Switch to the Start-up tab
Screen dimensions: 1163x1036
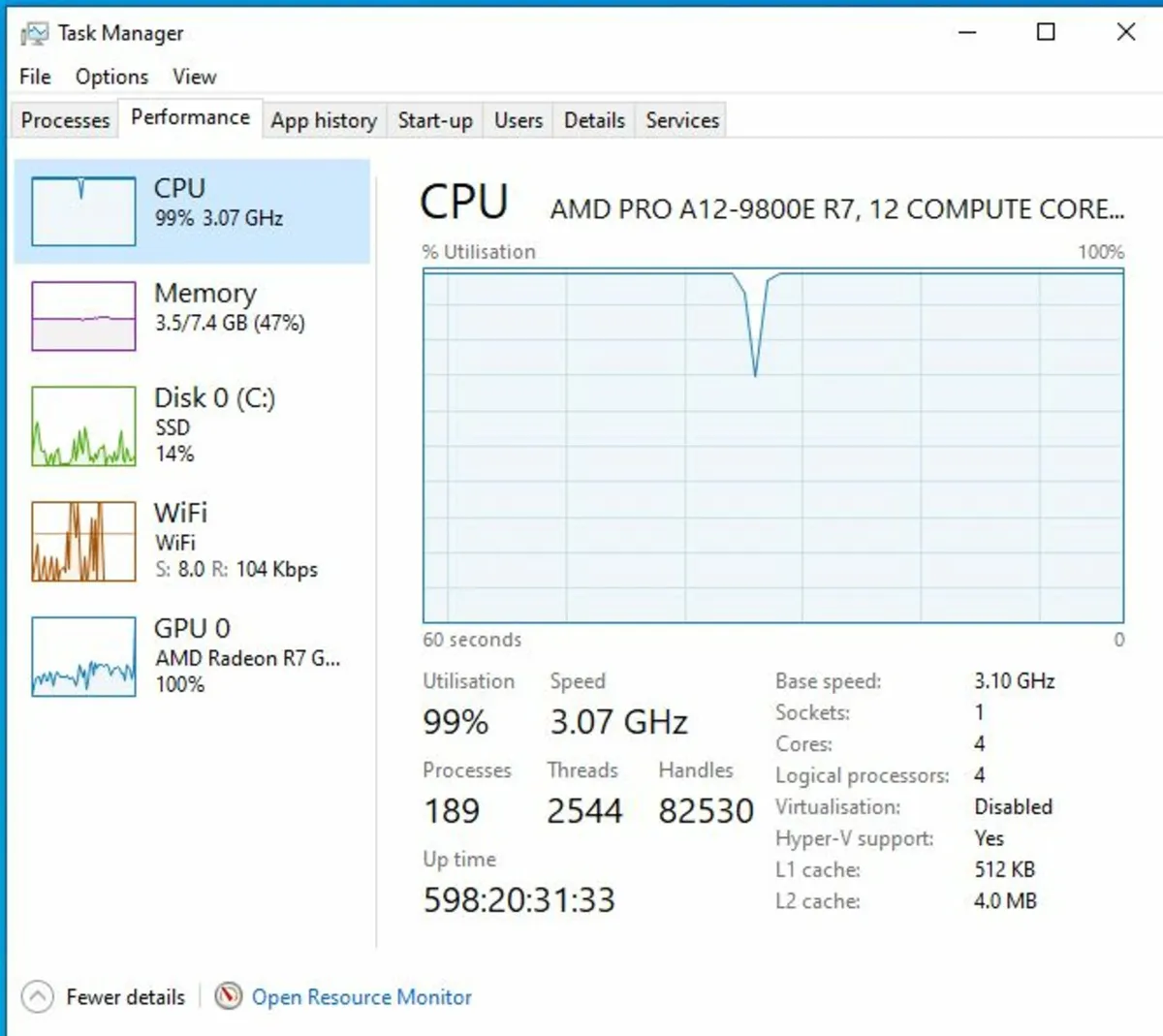[x=435, y=120]
